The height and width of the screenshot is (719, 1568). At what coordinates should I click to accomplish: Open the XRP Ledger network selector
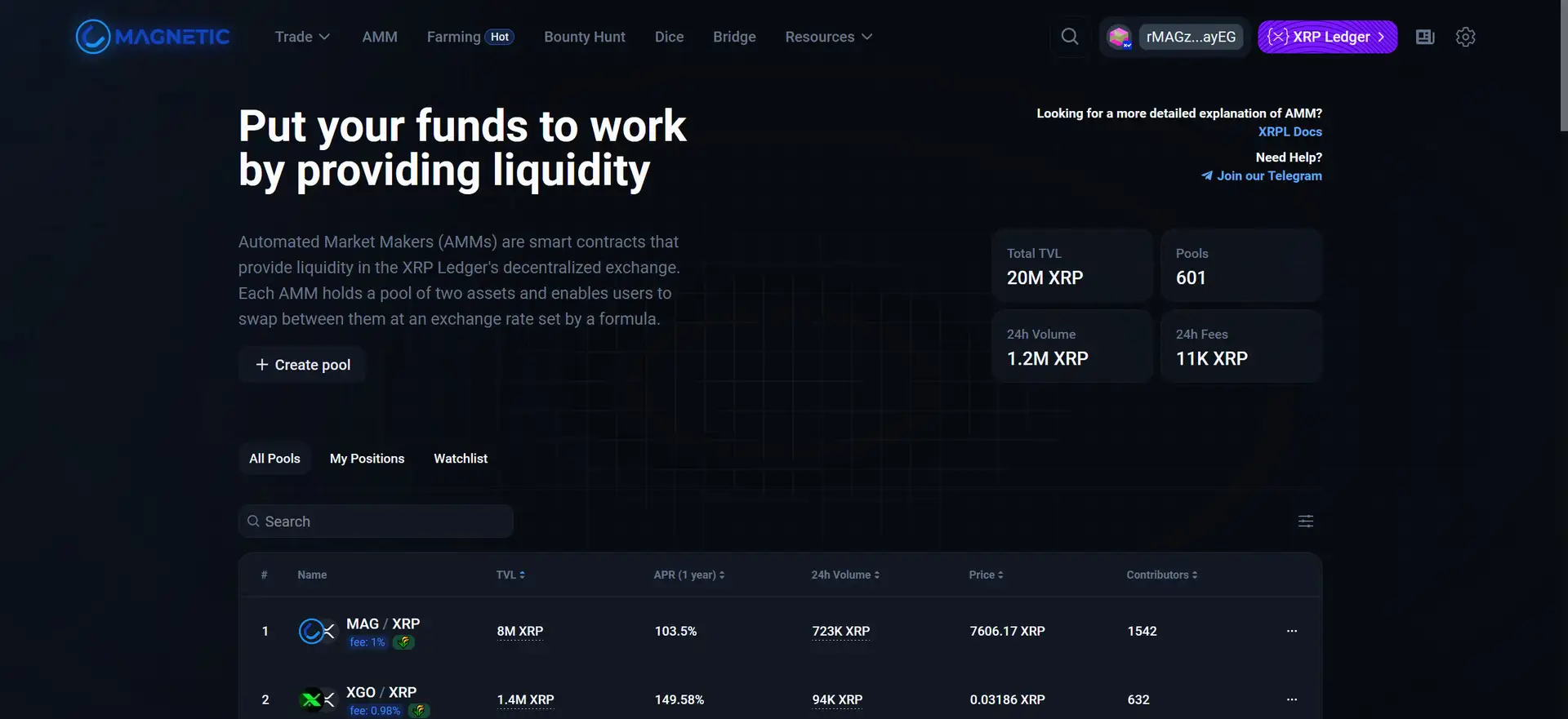tap(1327, 37)
